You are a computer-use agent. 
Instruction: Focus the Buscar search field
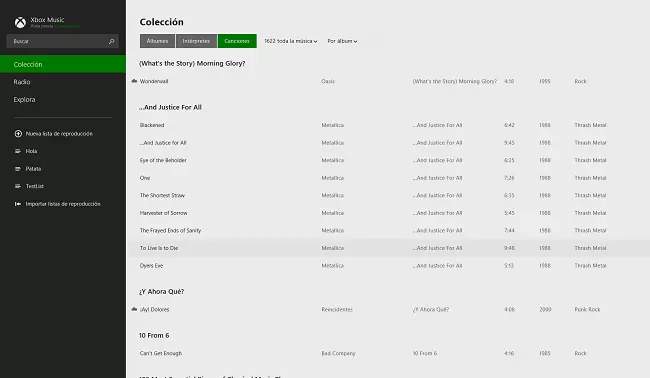click(x=63, y=41)
